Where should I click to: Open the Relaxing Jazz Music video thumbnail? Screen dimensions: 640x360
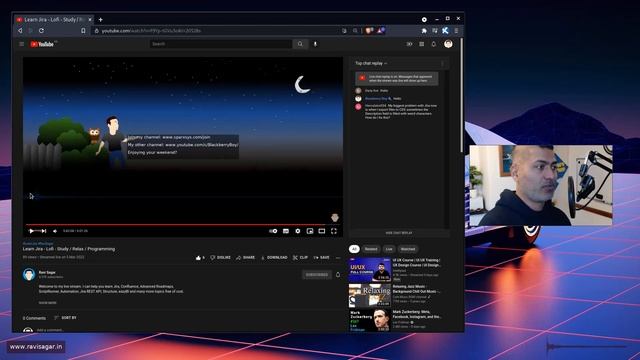[x=370, y=296]
